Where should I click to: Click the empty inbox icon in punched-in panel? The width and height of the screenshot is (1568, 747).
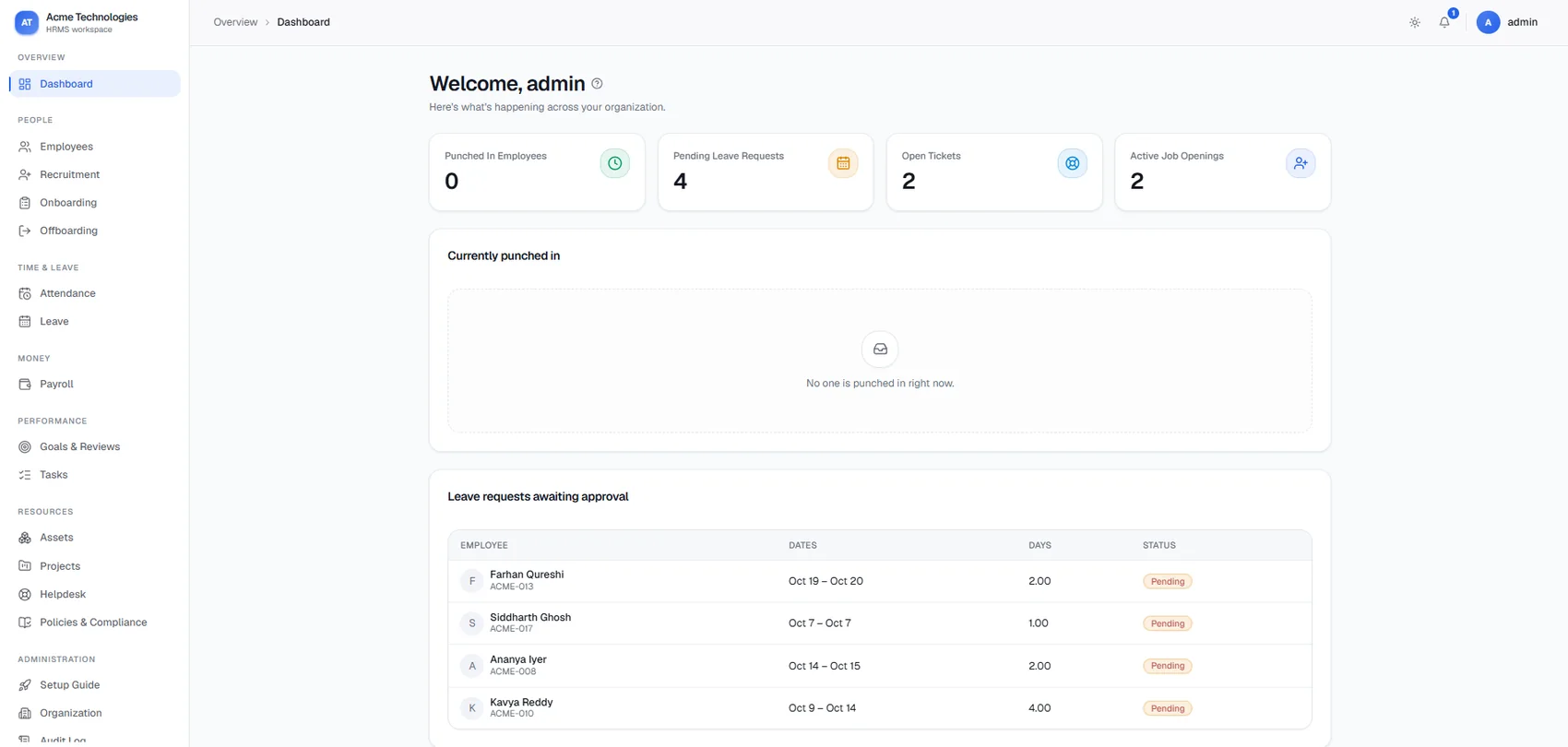pyautogui.click(x=880, y=350)
